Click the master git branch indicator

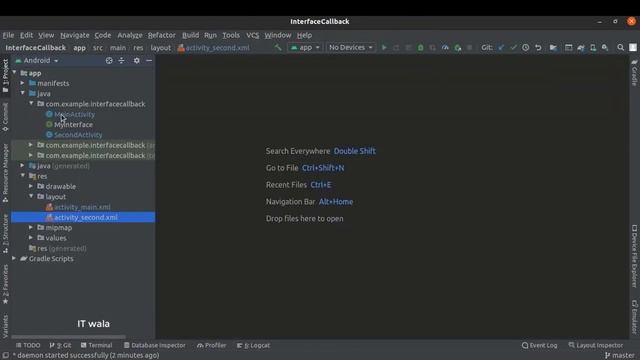point(620,355)
